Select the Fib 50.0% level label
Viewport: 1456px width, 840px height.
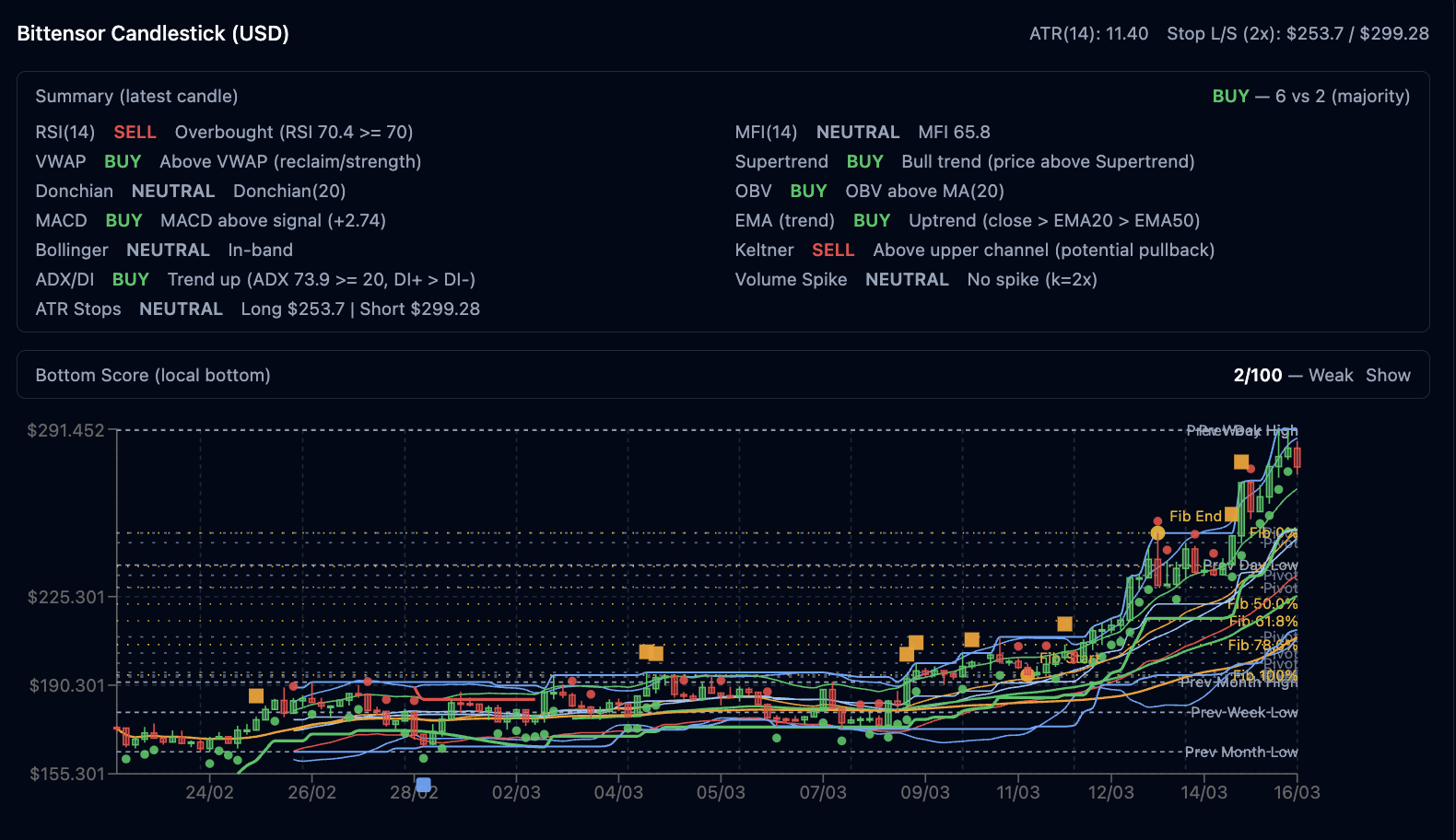click(x=1262, y=603)
